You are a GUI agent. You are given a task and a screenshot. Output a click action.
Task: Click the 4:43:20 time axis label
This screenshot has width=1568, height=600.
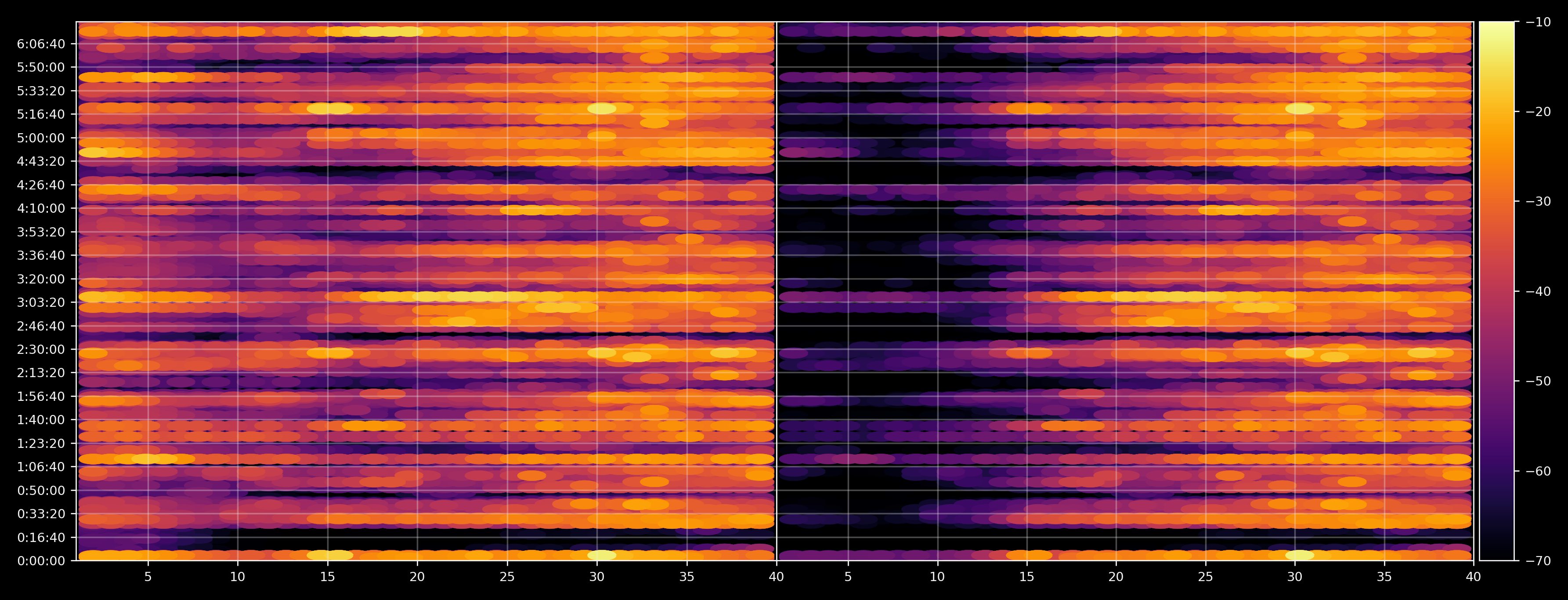click(41, 161)
